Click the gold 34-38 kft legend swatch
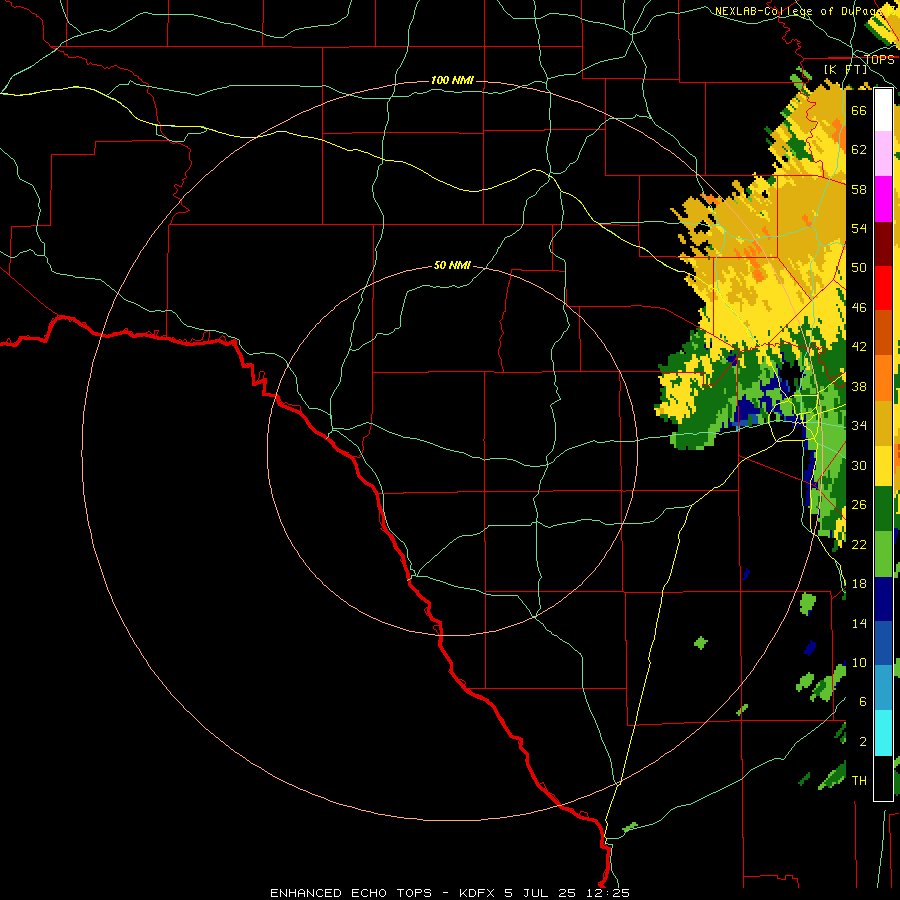Viewport: 900px width, 900px height. pos(883,423)
